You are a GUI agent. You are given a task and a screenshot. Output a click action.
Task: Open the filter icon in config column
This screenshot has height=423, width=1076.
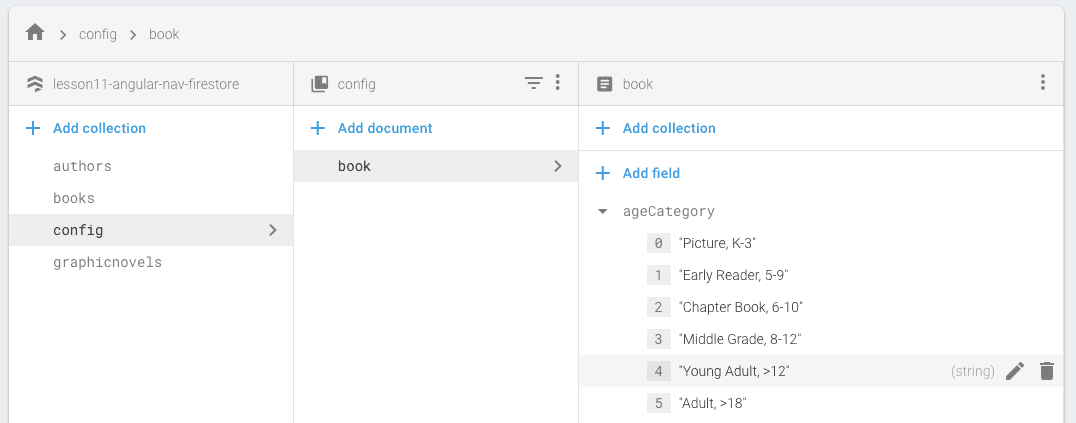coord(534,83)
